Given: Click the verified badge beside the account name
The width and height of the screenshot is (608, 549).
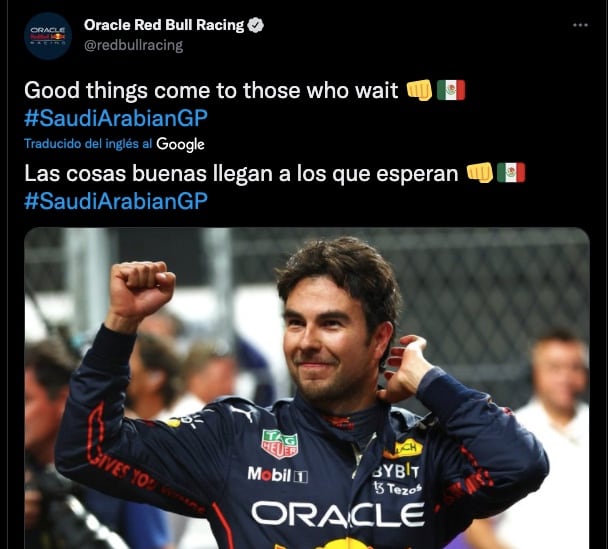Looking at the screenshot, I should 256,25.
